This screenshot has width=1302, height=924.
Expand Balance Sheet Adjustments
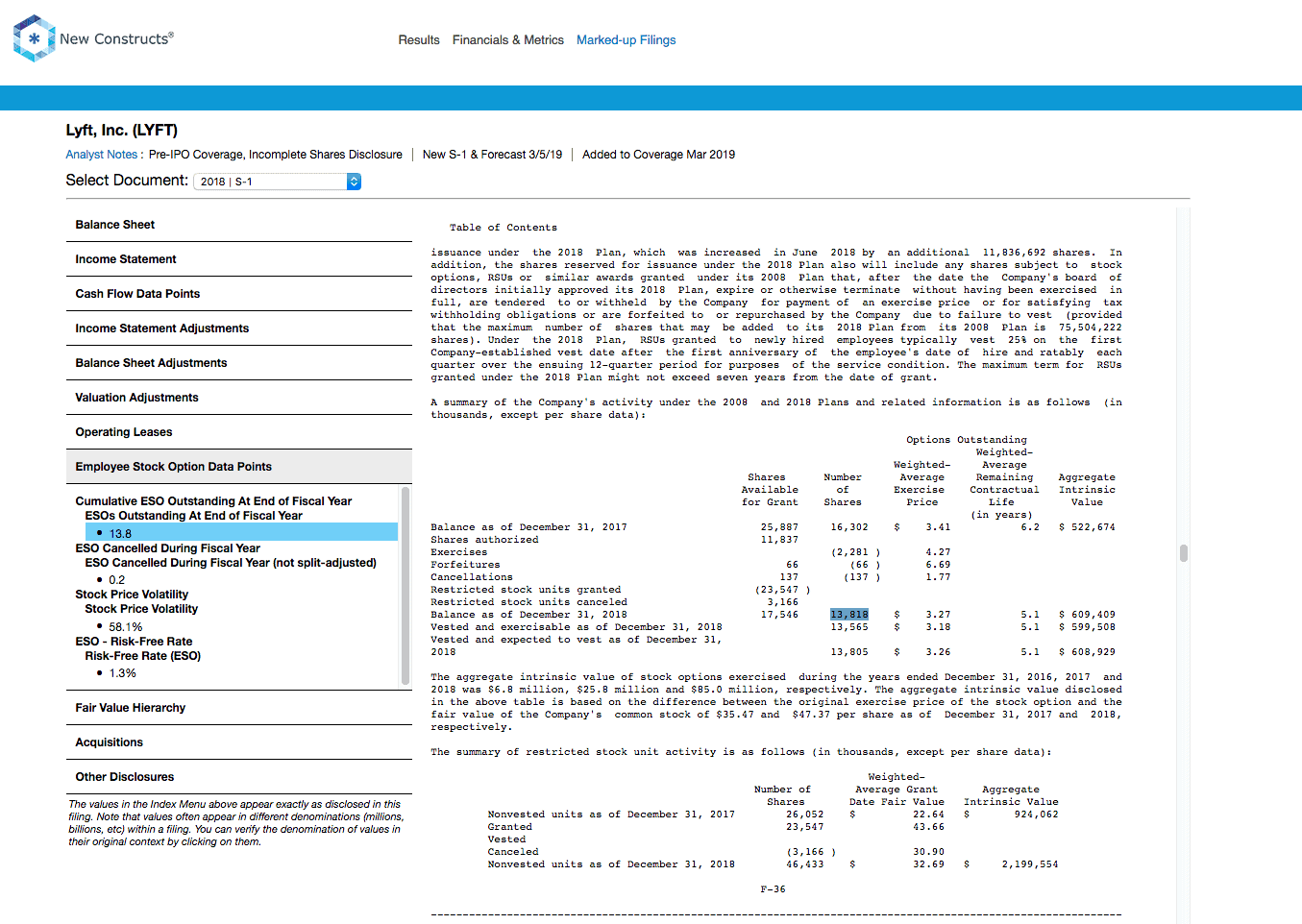tap(239, 363)
